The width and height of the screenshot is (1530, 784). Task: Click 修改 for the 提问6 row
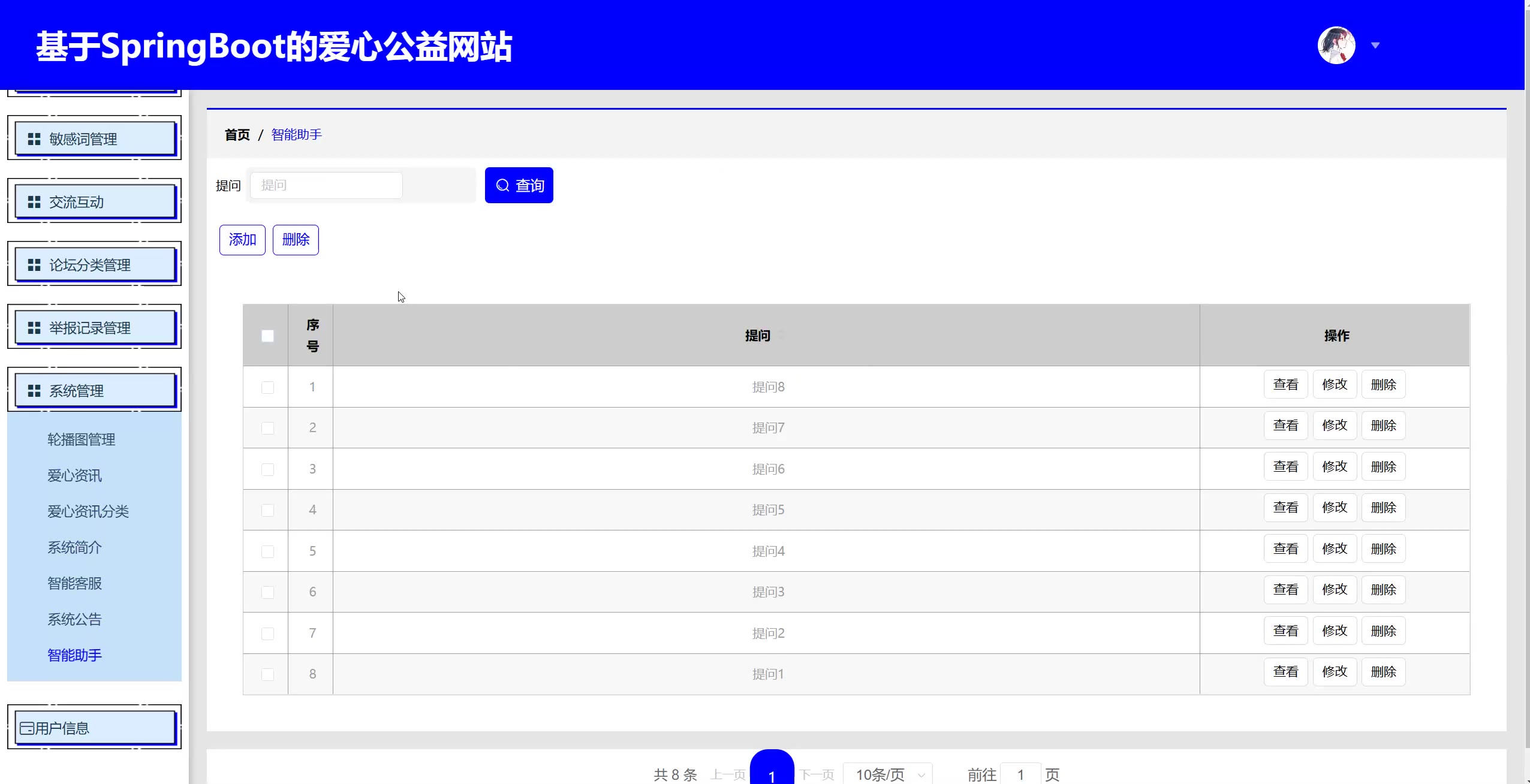click(x=1335, y=466)
